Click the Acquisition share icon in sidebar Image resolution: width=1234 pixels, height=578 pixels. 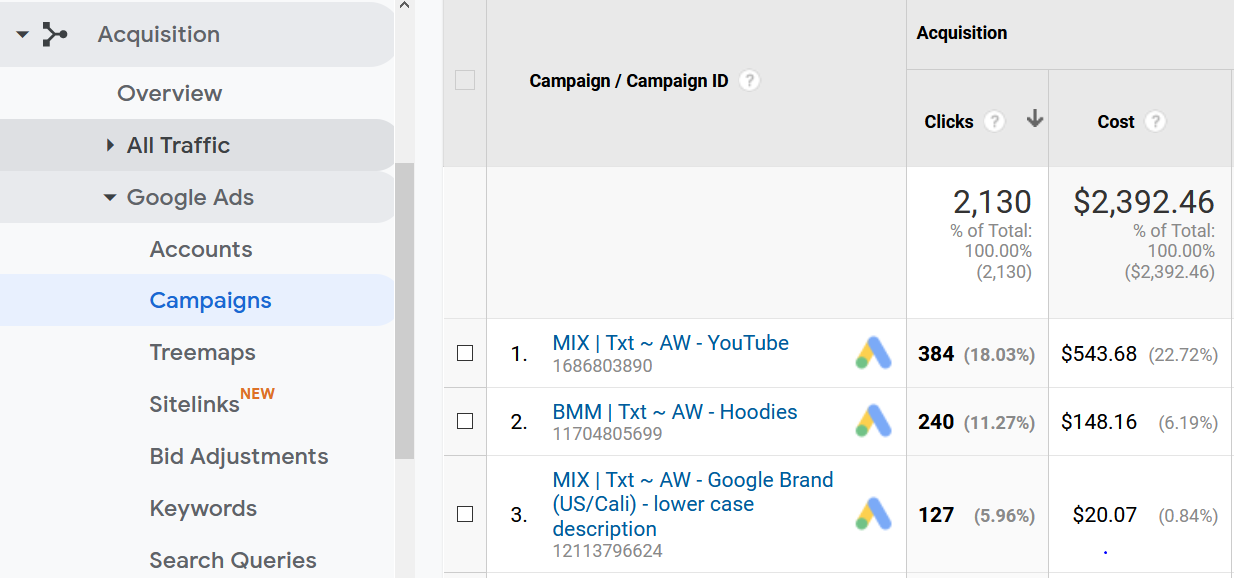pyautogui.click(x=54, y=33)
